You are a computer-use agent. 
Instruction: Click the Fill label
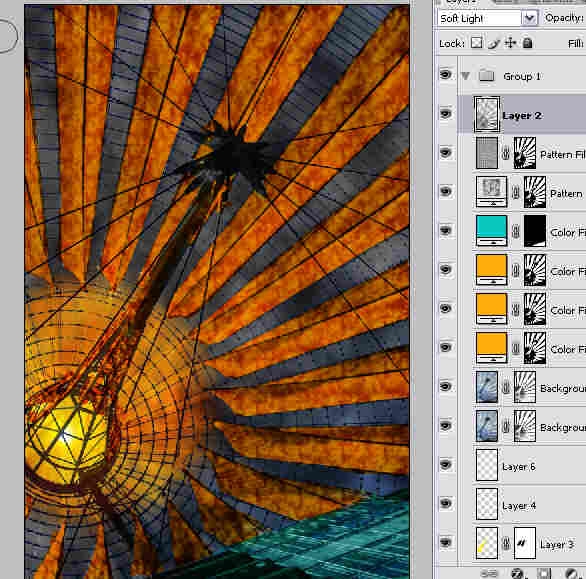pyautogui.click(x=576, y=44)
